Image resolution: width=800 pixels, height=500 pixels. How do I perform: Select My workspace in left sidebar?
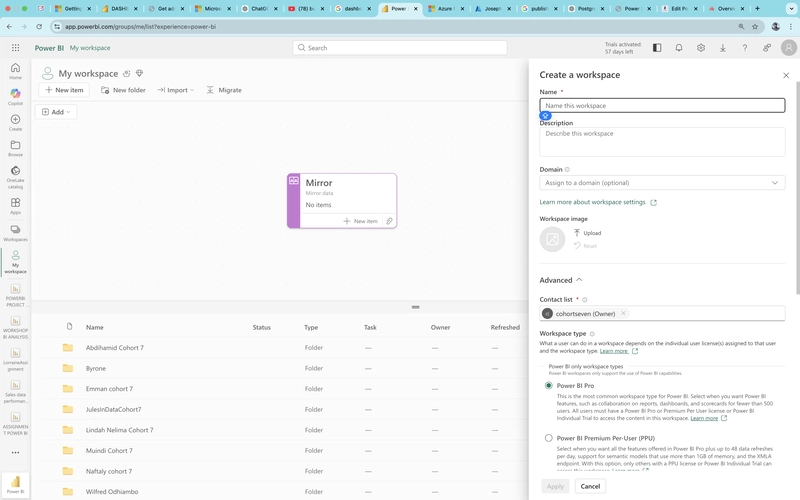click(15, 262)
